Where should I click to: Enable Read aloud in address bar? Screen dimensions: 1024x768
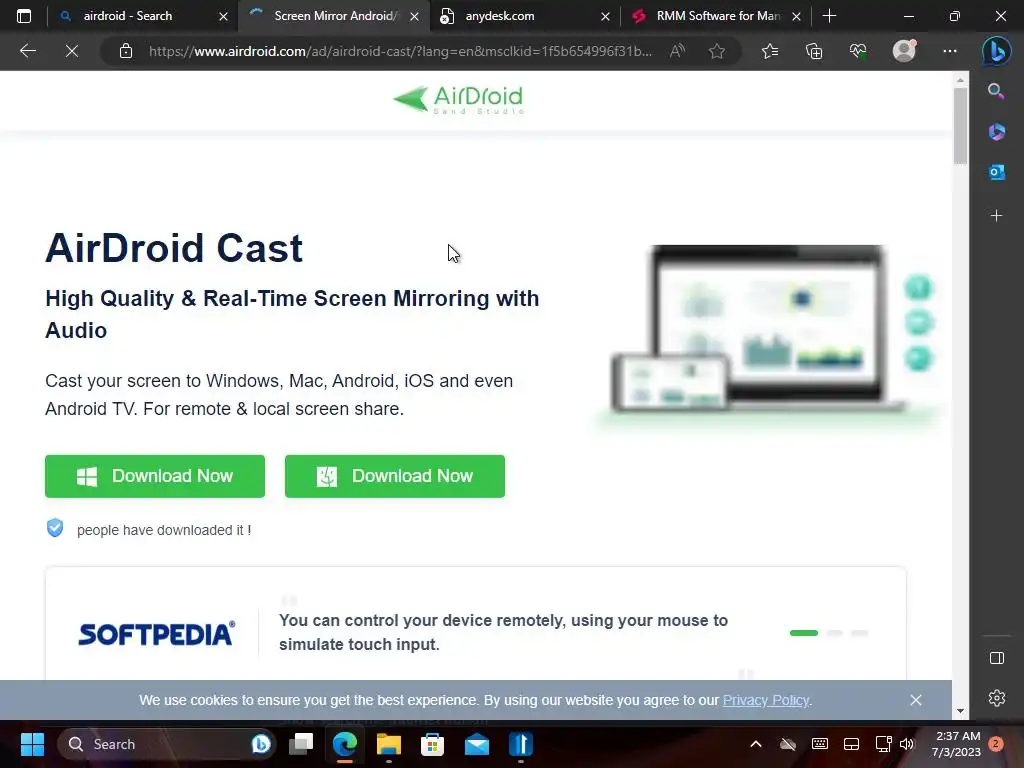pyautogui.click(x=678, y=51)
